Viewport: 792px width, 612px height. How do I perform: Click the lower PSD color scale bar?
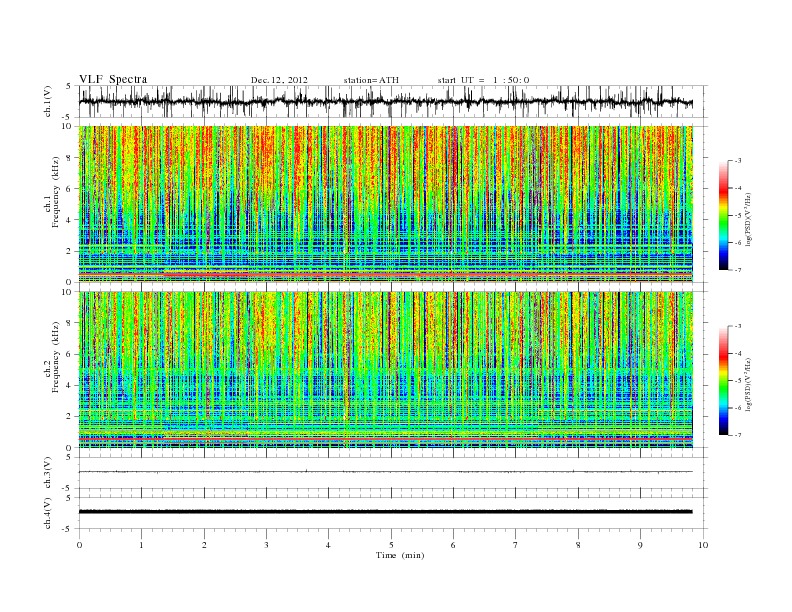[723, 381]
